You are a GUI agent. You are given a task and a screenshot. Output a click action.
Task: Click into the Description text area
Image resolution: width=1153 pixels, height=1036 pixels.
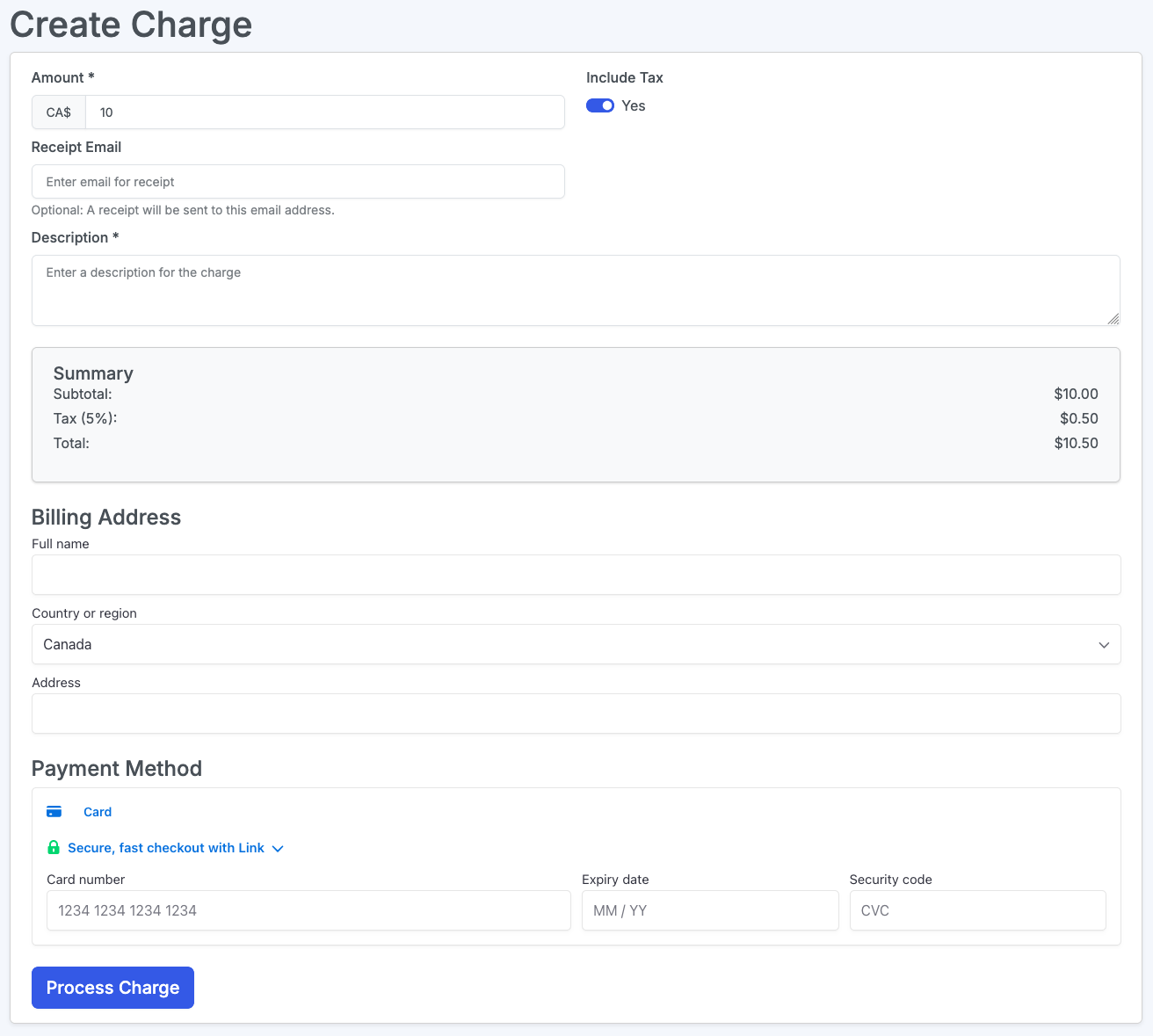pos(576,290)
